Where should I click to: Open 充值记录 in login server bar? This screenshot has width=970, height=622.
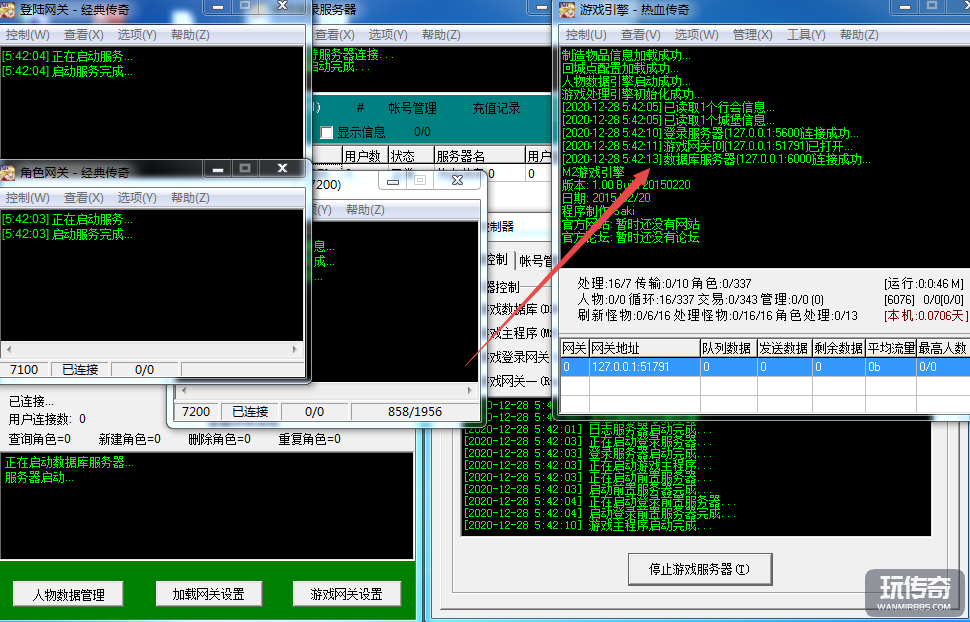[x=496, y=108]
